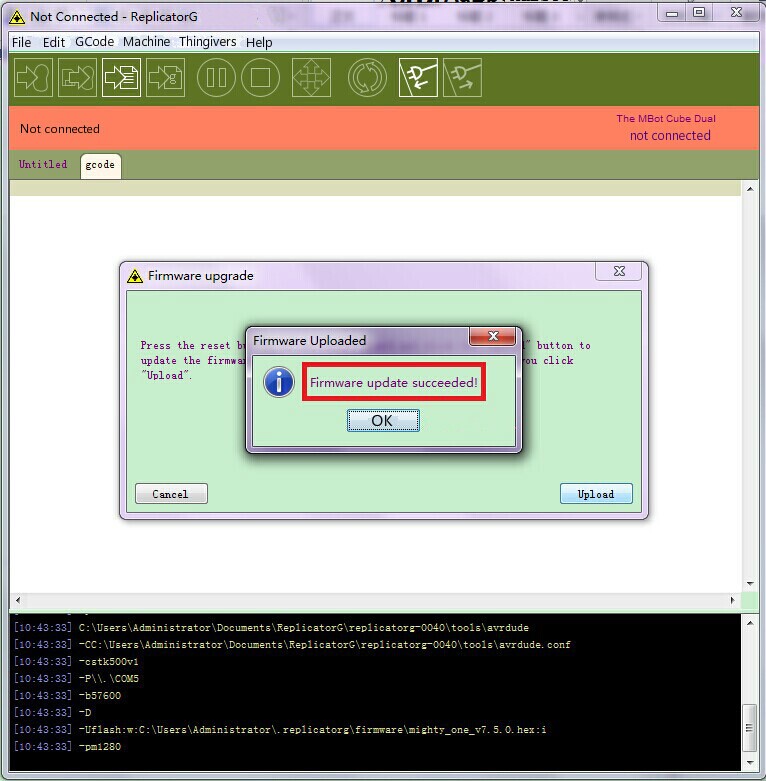This screenshot has height=781, width=766.
Task: Click the console scrollbar thumb
Action: pos(750,727)
